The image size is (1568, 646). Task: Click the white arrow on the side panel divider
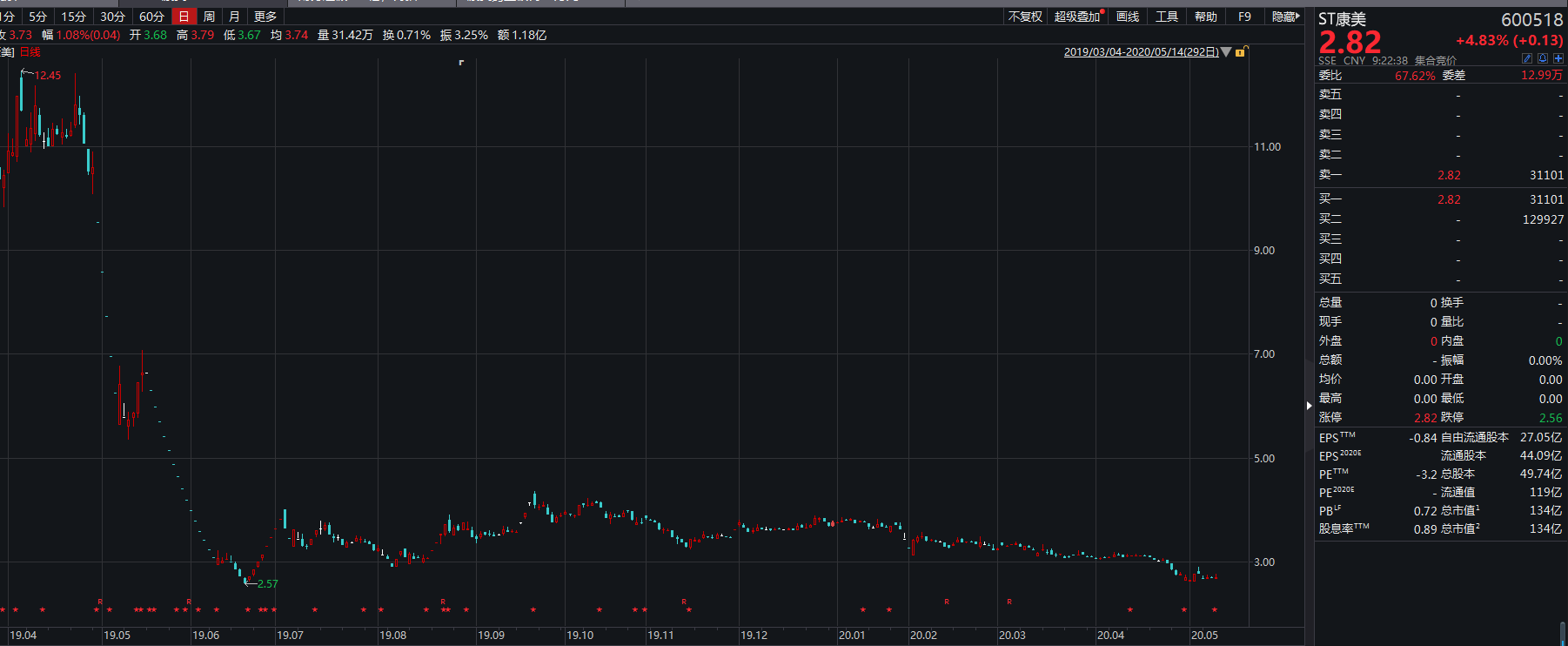click(x=1309, y=405)
